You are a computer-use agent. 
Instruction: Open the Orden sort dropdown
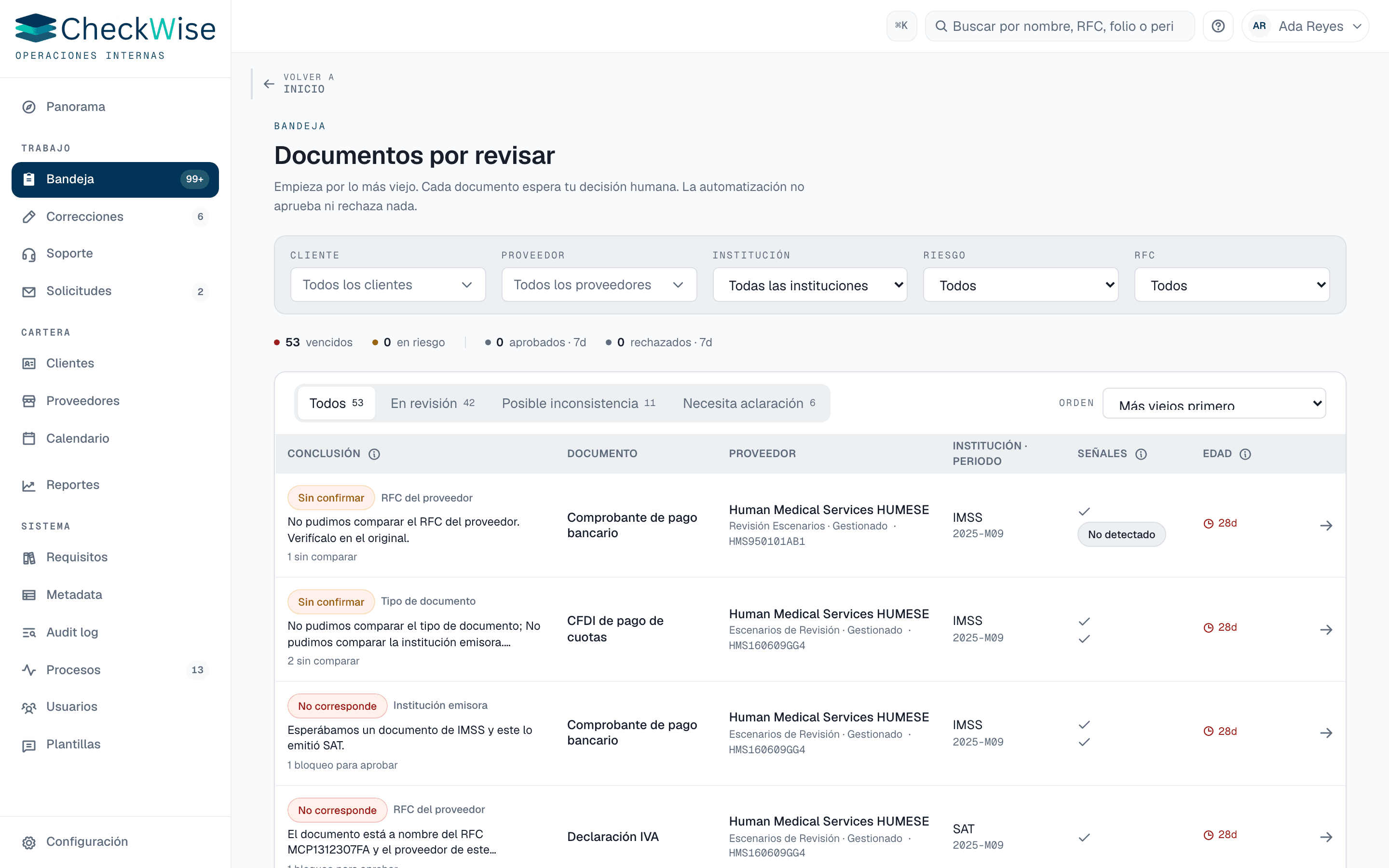[x=1214, y=403]
